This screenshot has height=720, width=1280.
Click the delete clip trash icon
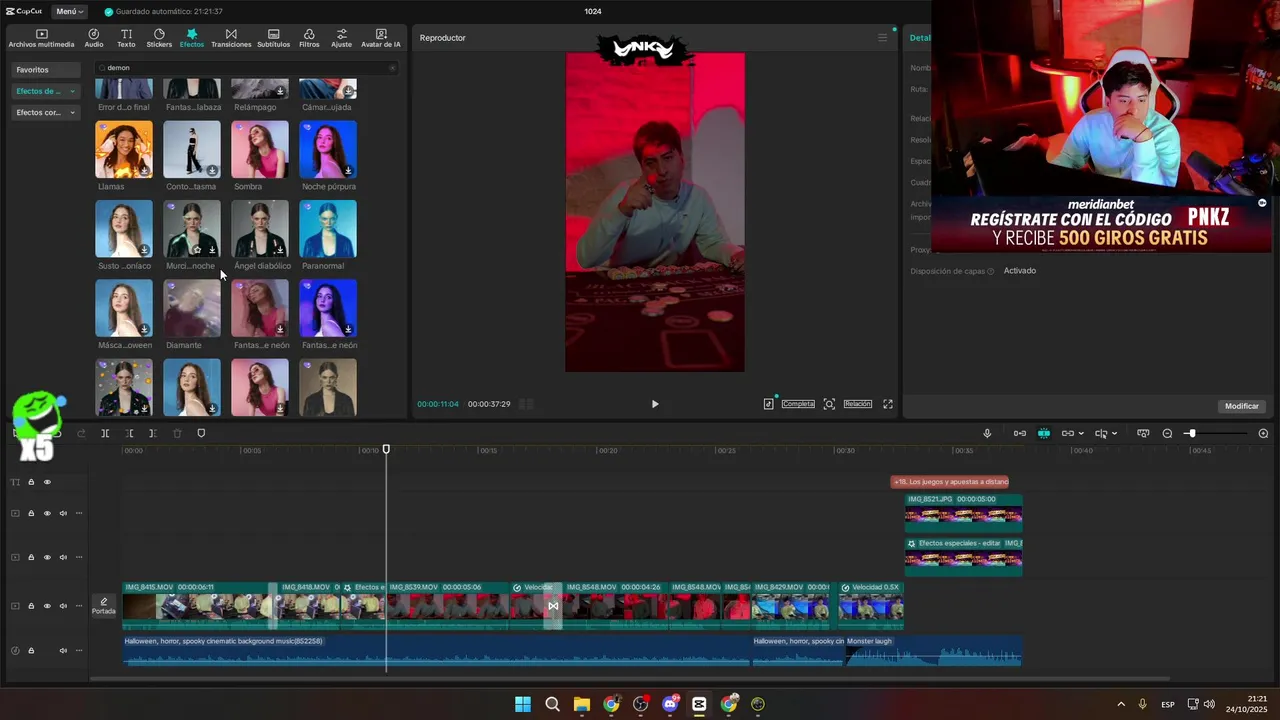tap(177, 433)
